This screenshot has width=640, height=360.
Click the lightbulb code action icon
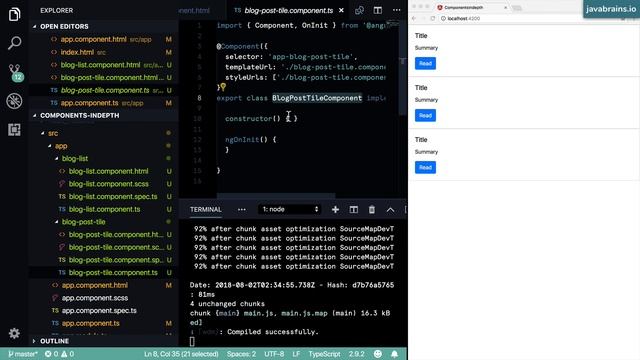pyautogui.click(x=223, y=87)
